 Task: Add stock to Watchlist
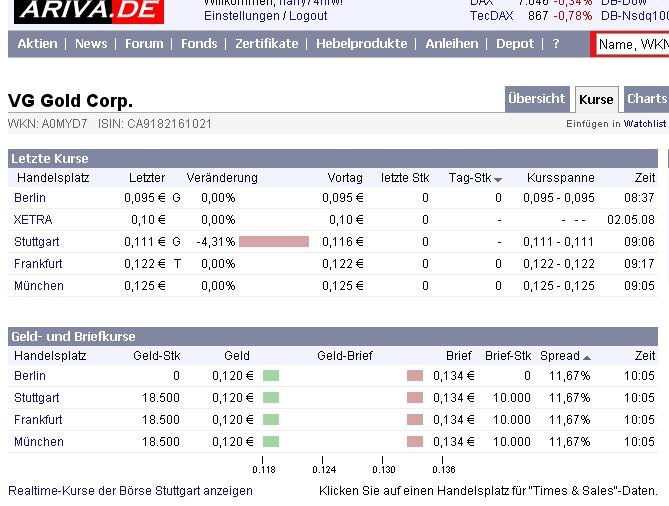point(645,124)
